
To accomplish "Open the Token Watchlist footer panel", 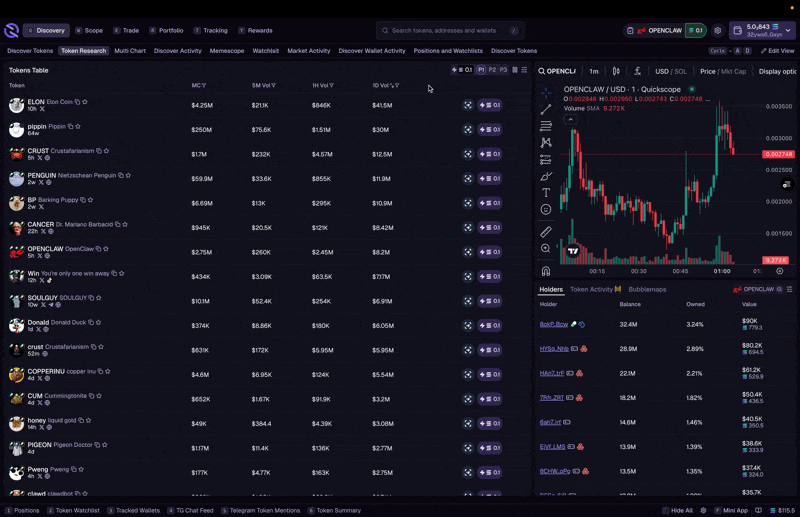I will [73, 510].
